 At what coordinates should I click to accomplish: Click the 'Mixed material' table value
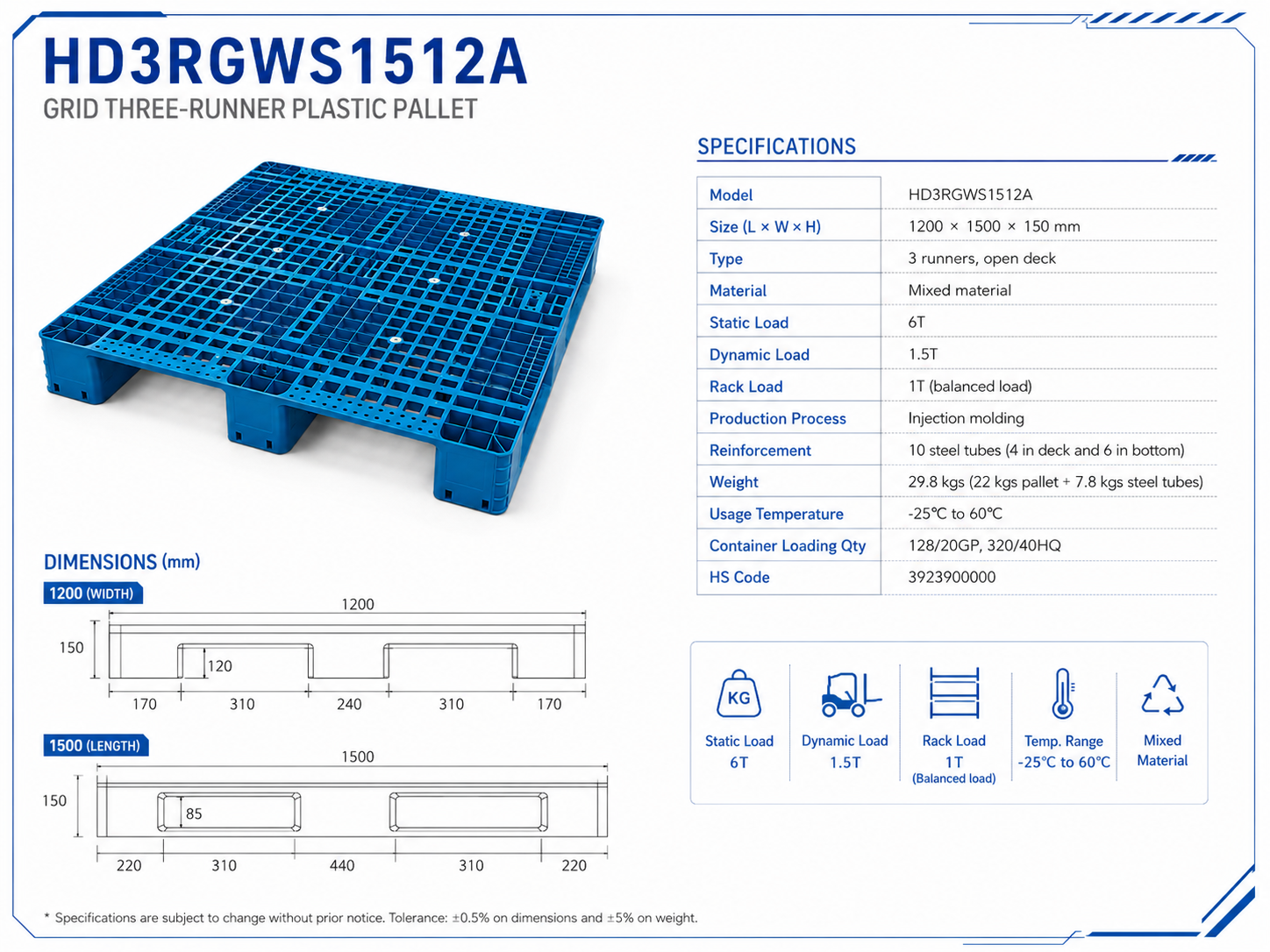tap(960, 290)
